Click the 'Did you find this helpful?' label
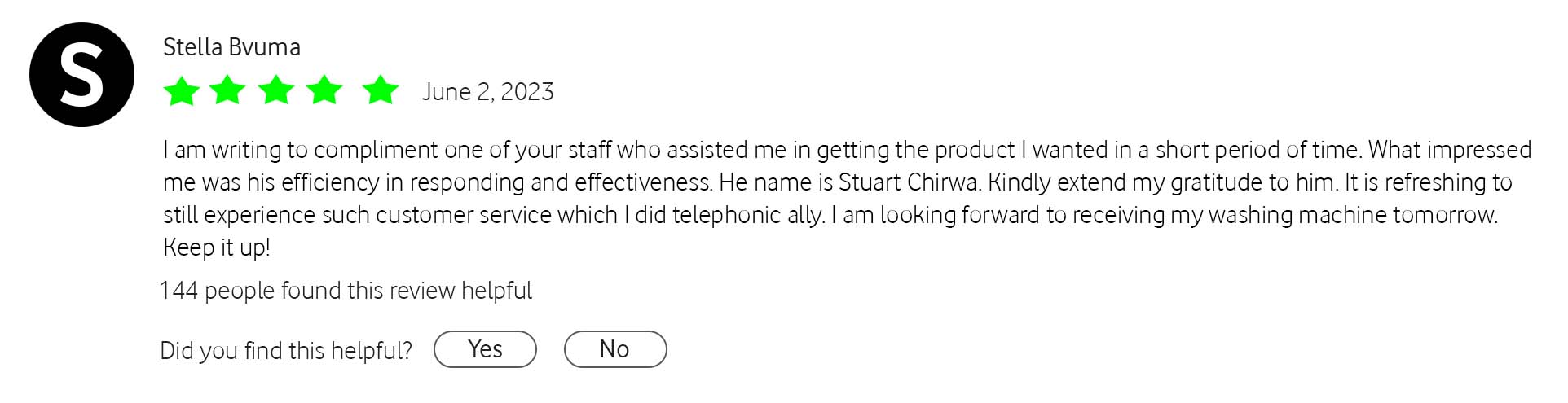Image resolution: width=1568 pixels, height=403 pixels. coord(286,351)
